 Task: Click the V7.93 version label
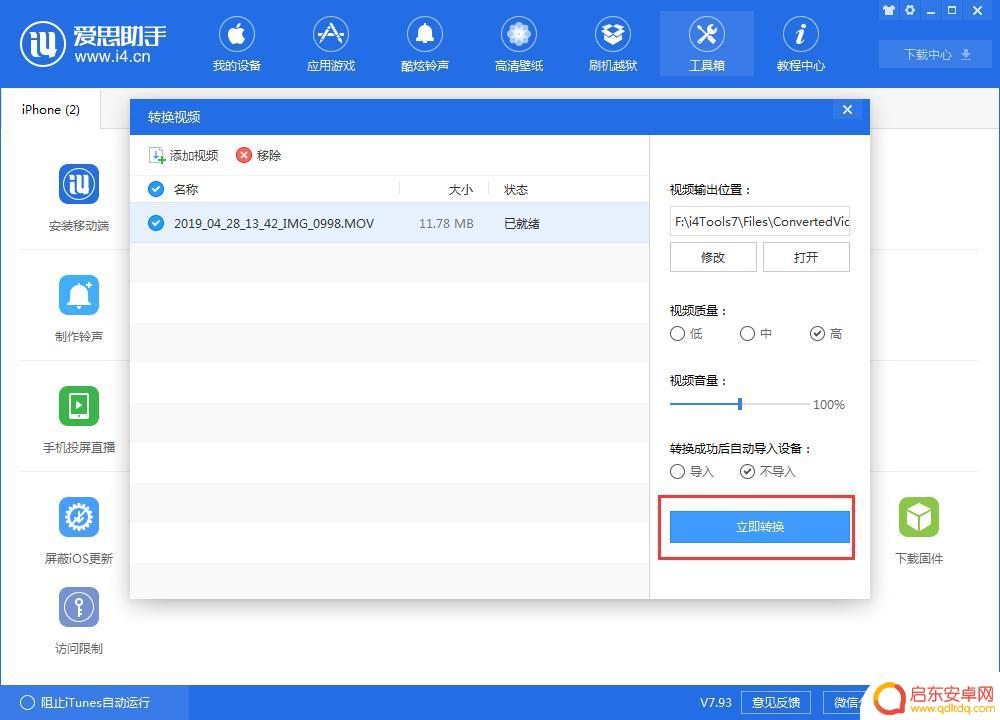[716, 702]
